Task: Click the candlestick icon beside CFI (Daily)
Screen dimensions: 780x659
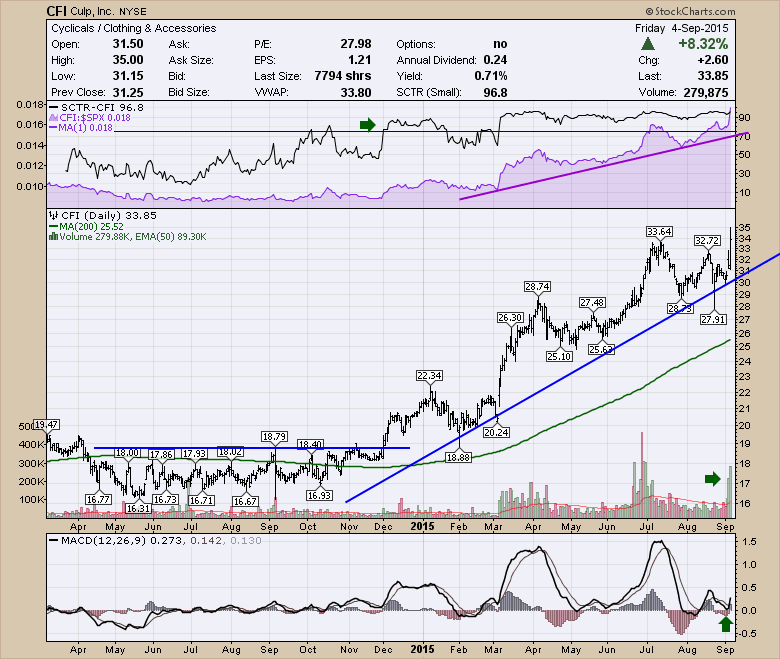Action: pyautogui.click(x=54, y=215)
